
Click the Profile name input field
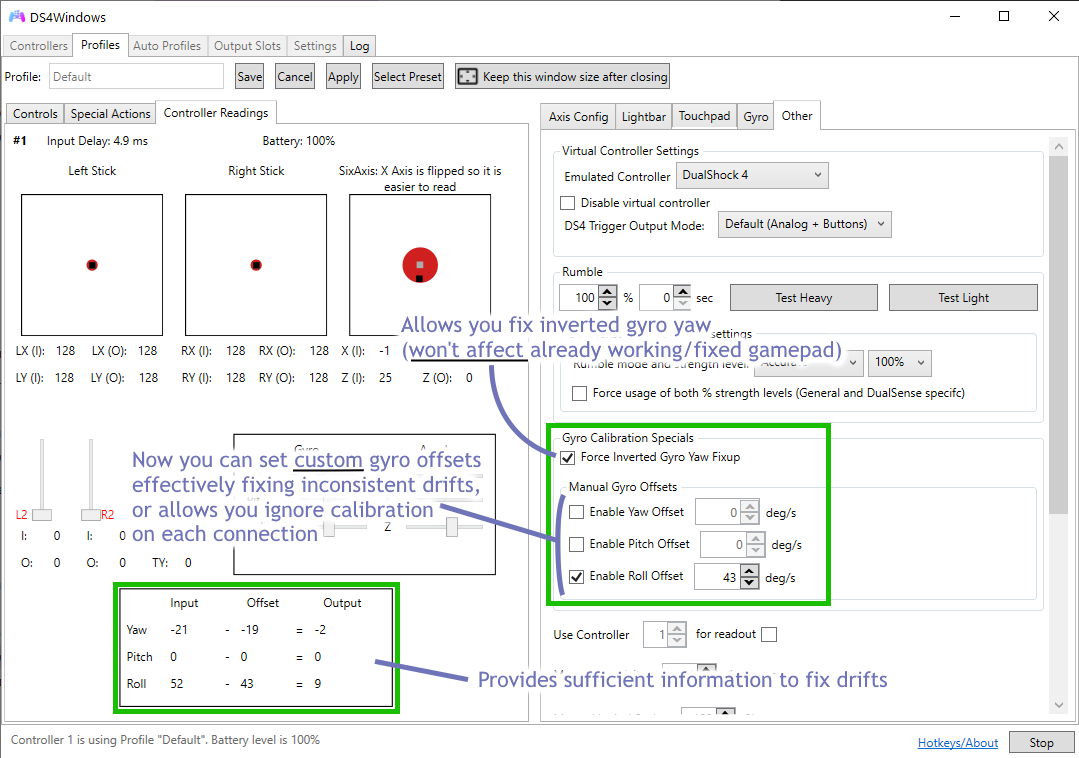[136, 76]
